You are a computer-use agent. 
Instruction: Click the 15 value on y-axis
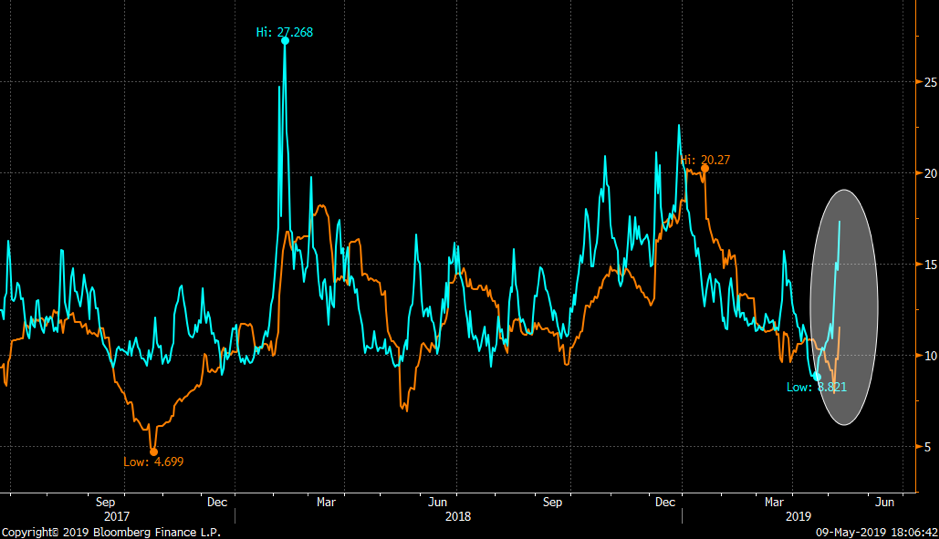click(x=930, y=265)
